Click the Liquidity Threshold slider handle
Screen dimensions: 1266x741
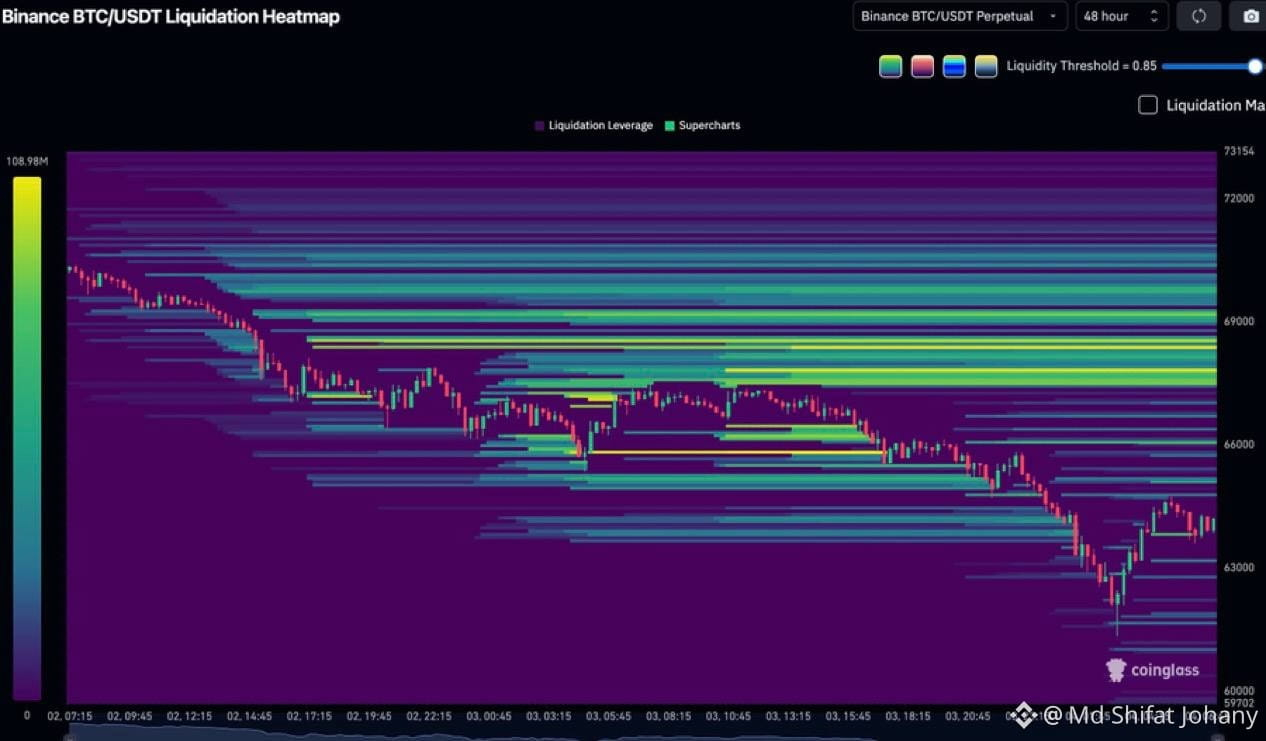pos(1255,66)
